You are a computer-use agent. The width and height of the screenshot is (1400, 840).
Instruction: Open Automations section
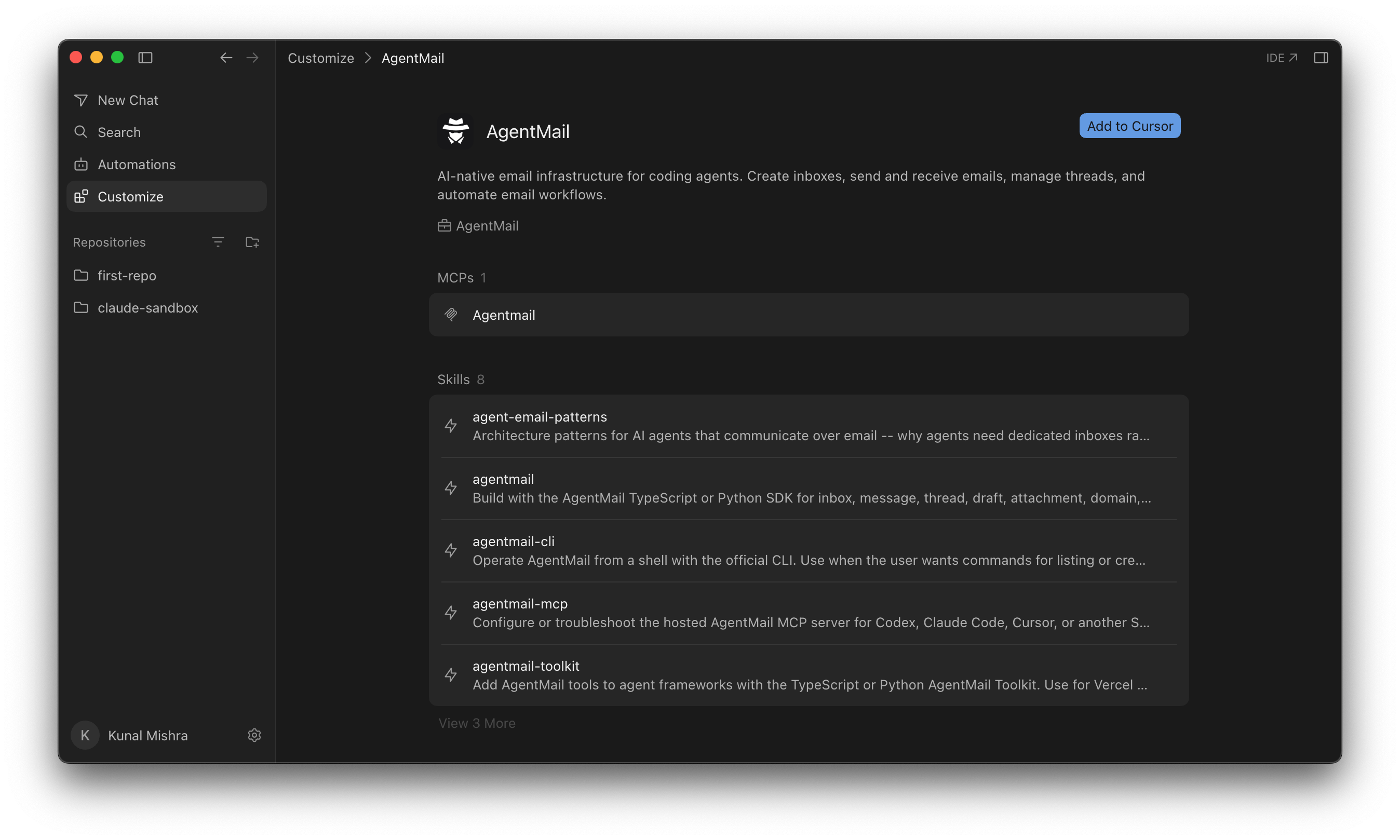pyautogui.click(x=167, y=165)
